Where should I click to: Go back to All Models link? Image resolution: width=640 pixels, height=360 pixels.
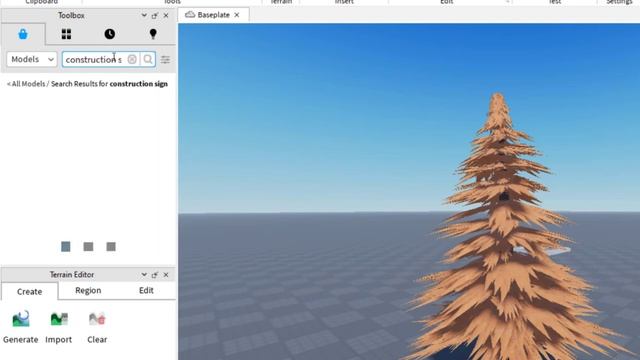pos(26,84)
